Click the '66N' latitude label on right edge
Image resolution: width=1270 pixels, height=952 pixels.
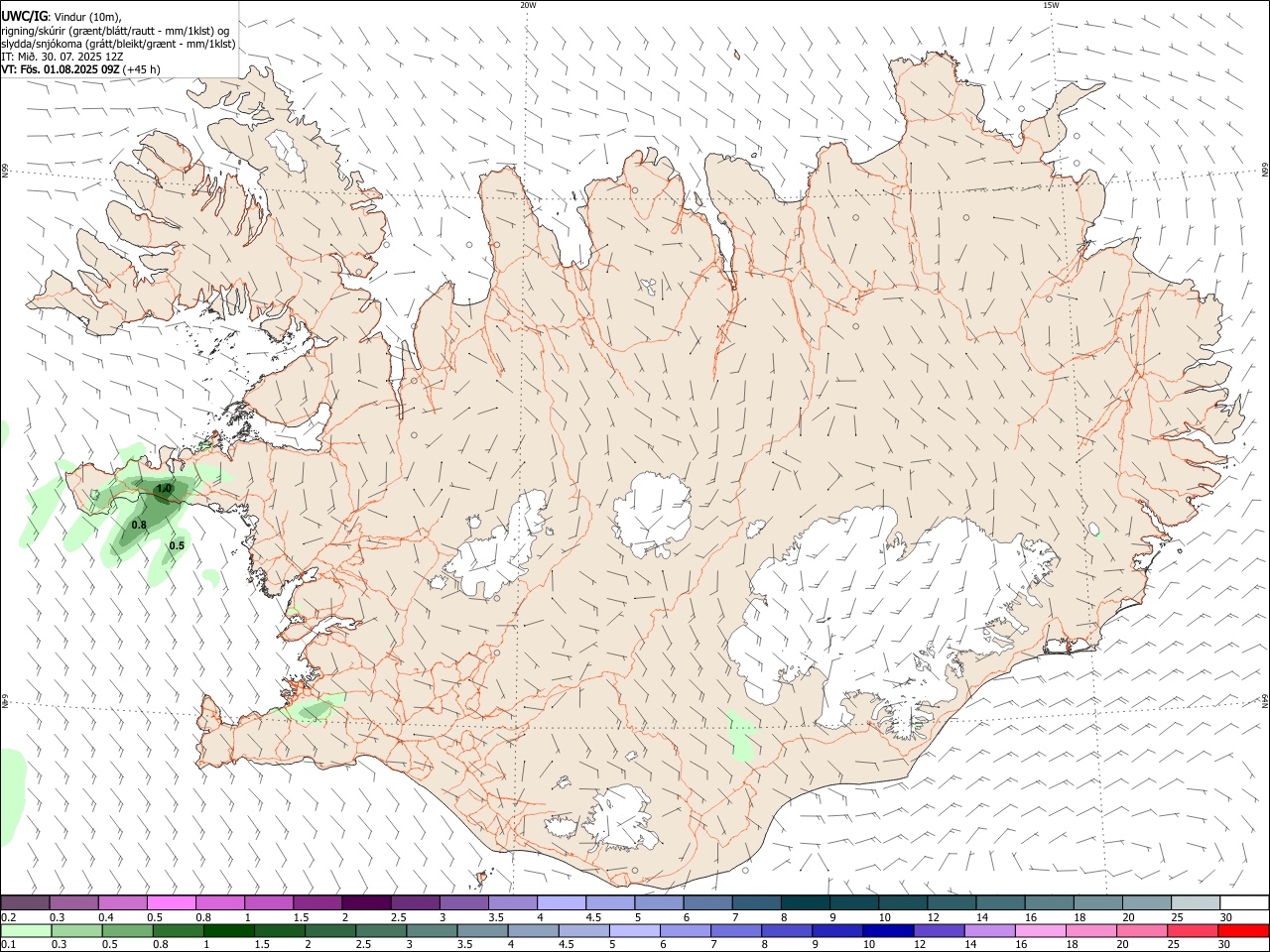point(1265,171)
